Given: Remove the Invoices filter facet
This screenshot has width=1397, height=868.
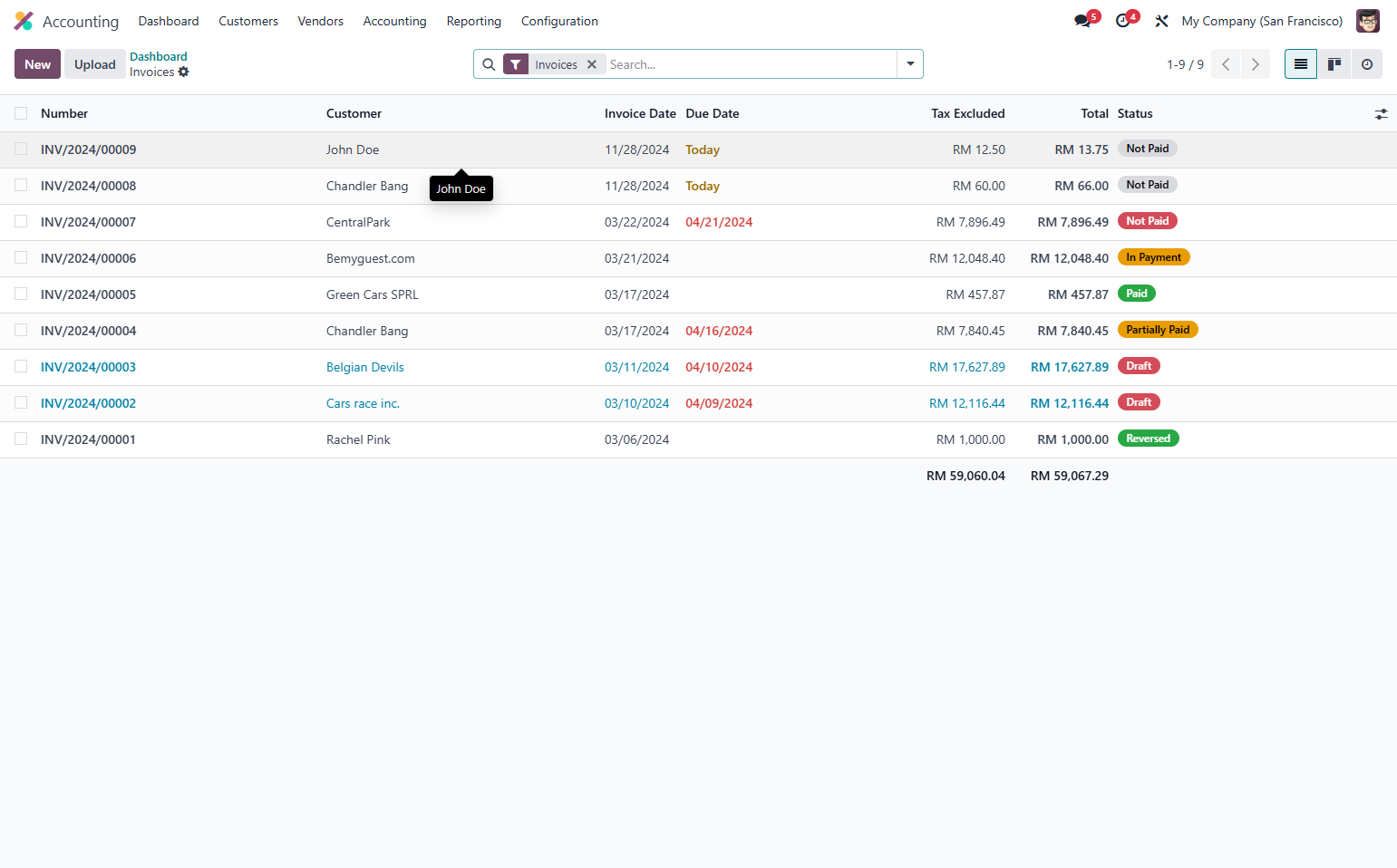Looking at the screenshot, I should (x=592, y=64).
